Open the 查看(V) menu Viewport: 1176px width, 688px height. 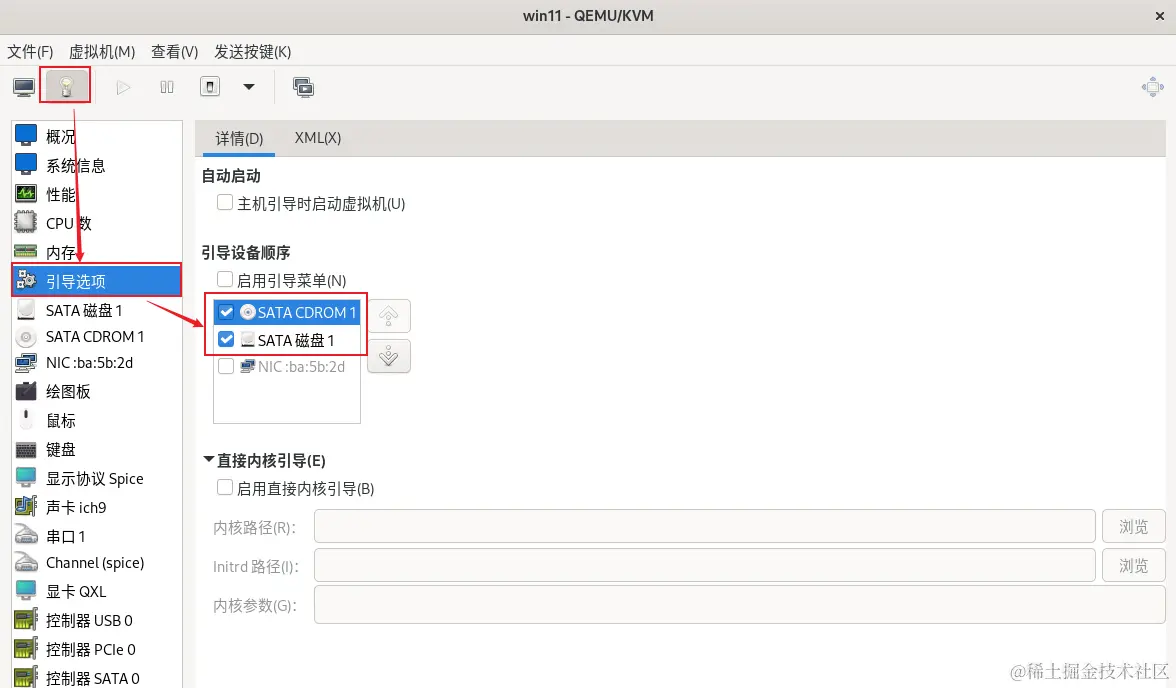pos(175,52)
